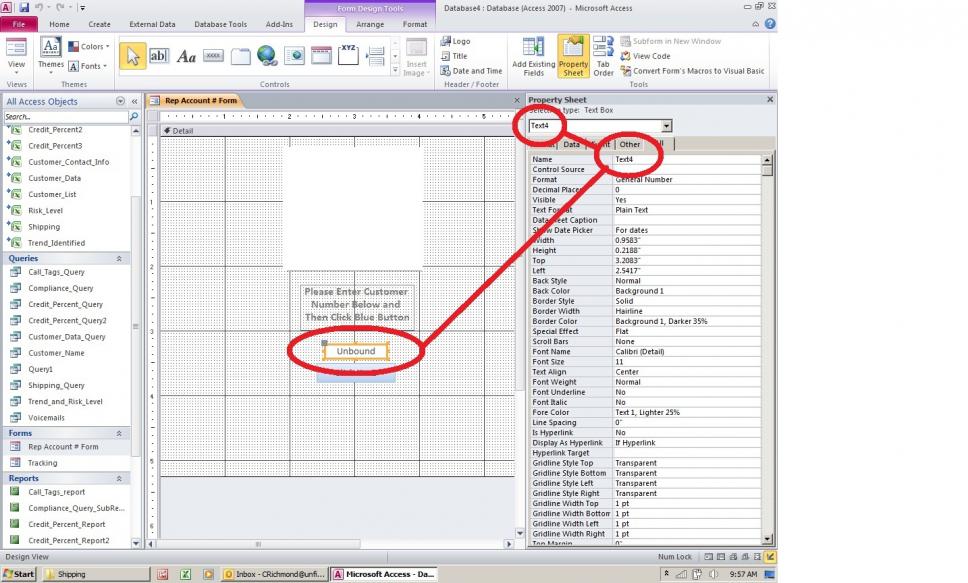Click Add Existing Fields icon

click(x=533, y=57)
